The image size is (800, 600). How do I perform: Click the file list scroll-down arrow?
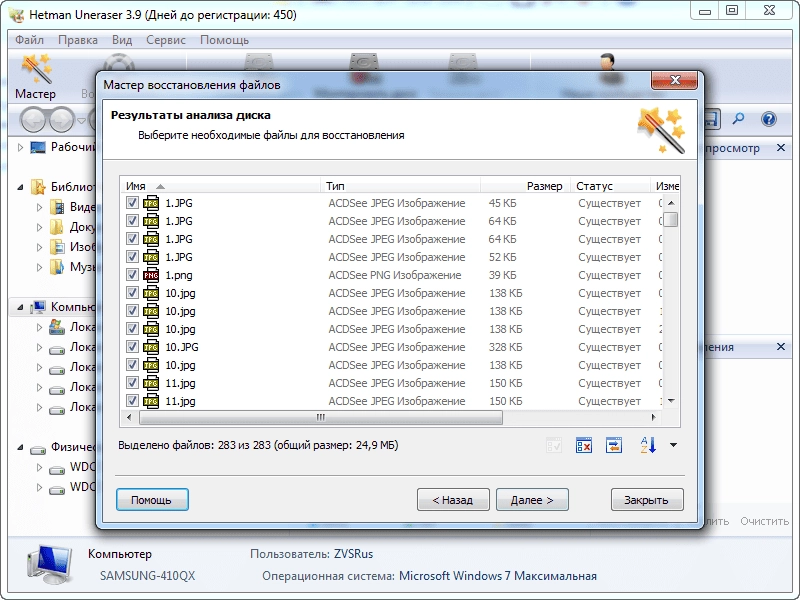[x=671, y=401]
